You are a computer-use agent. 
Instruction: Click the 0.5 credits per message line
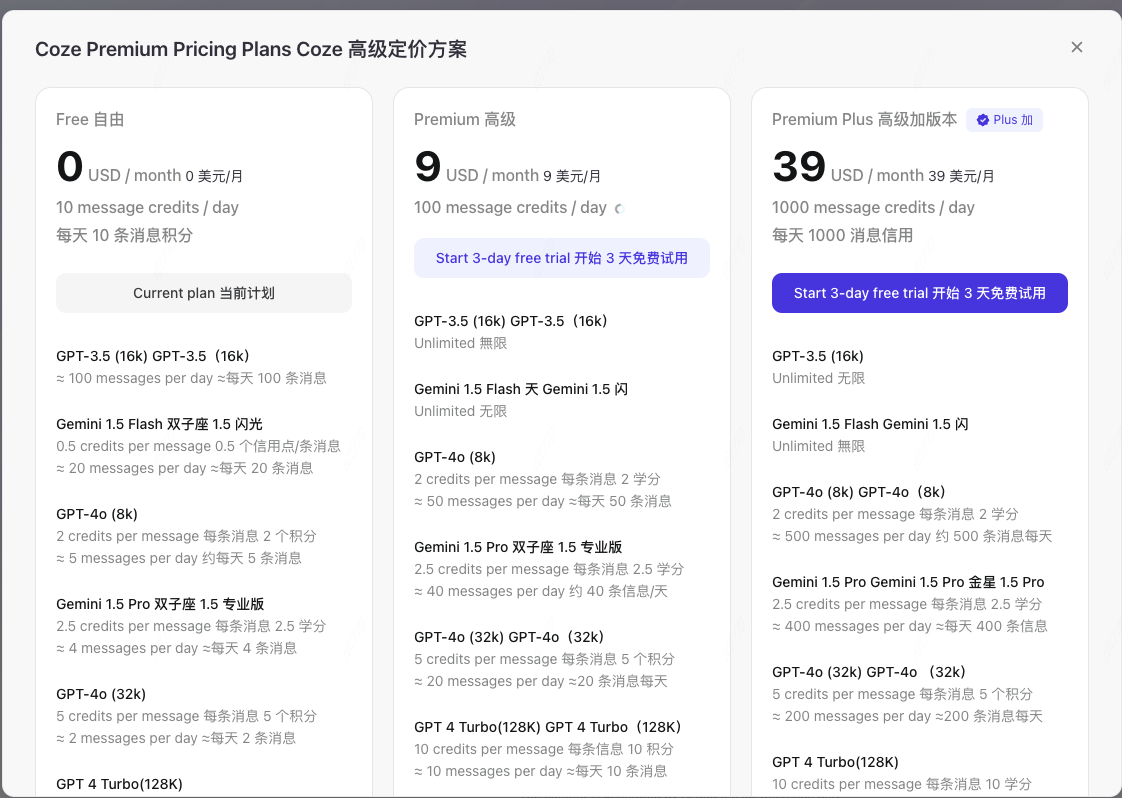pyautogui.click(x=198, y=447)
